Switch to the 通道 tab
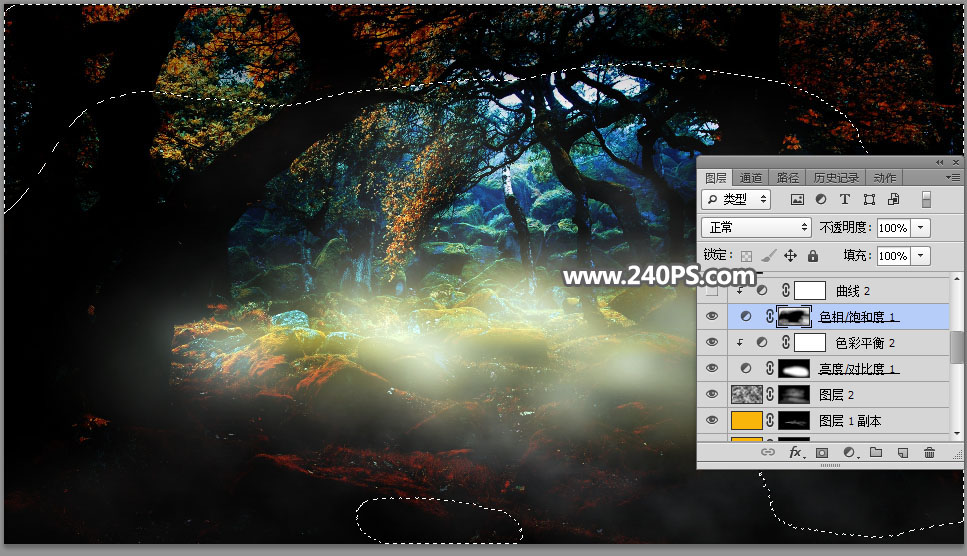This screenshot has height=556, width=967. click(751, 178)
